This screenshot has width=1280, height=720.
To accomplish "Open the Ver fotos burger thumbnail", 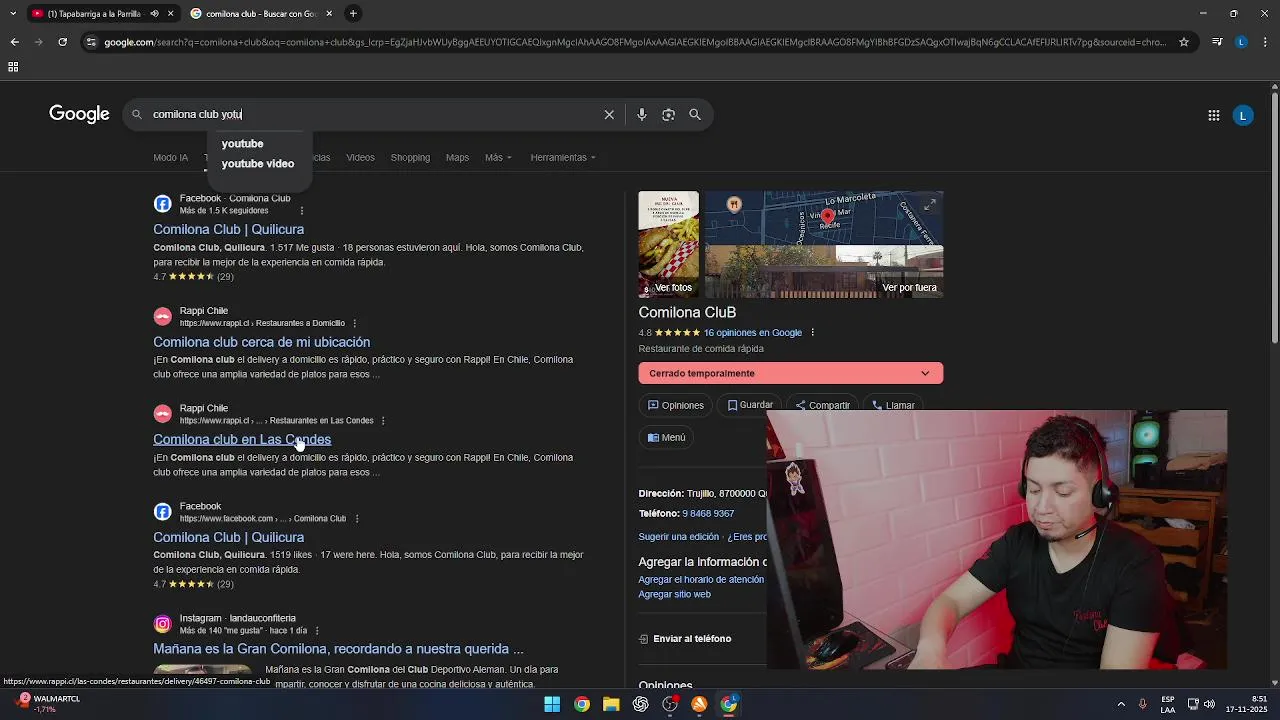I will point(669,244).
